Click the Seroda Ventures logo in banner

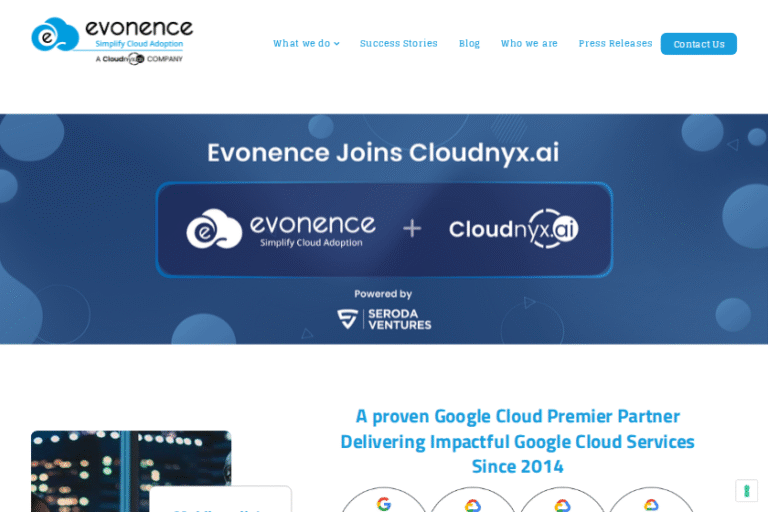[384, 318]
